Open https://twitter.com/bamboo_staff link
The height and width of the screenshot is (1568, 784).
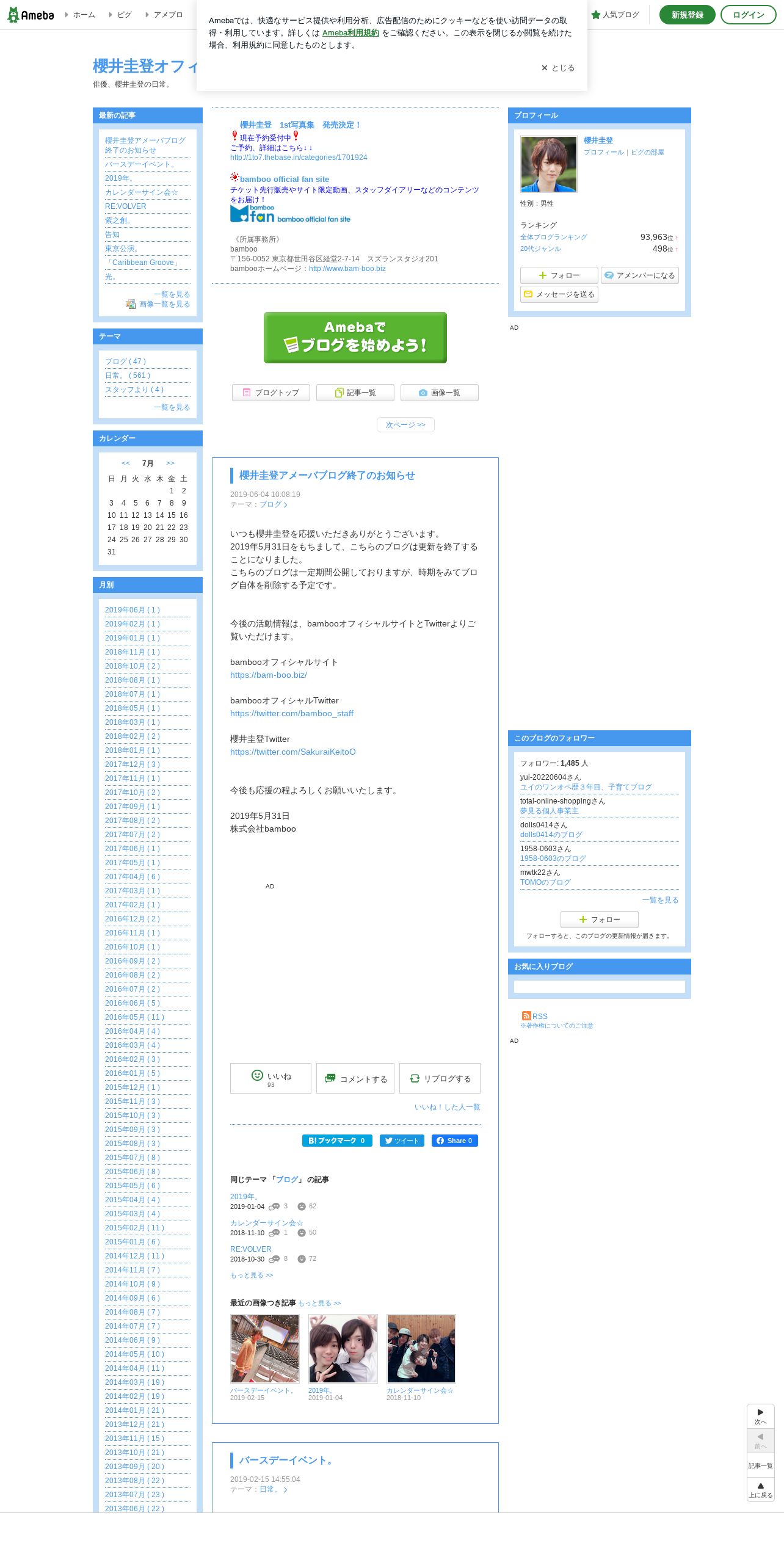point(292,713)
